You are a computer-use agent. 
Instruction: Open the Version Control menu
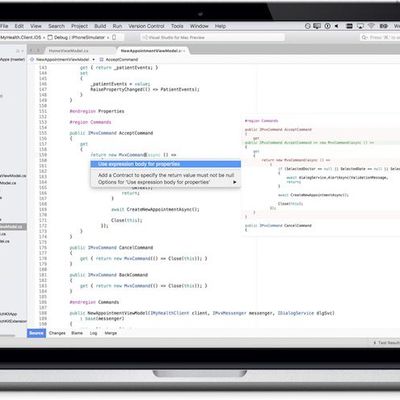click(146, 26)
